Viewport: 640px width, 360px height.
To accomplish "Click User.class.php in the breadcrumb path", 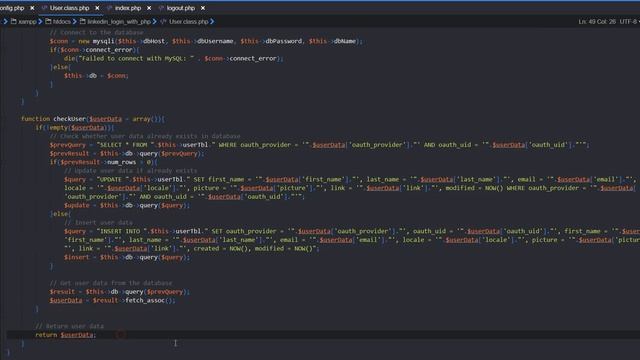I will tap(189, 22).
